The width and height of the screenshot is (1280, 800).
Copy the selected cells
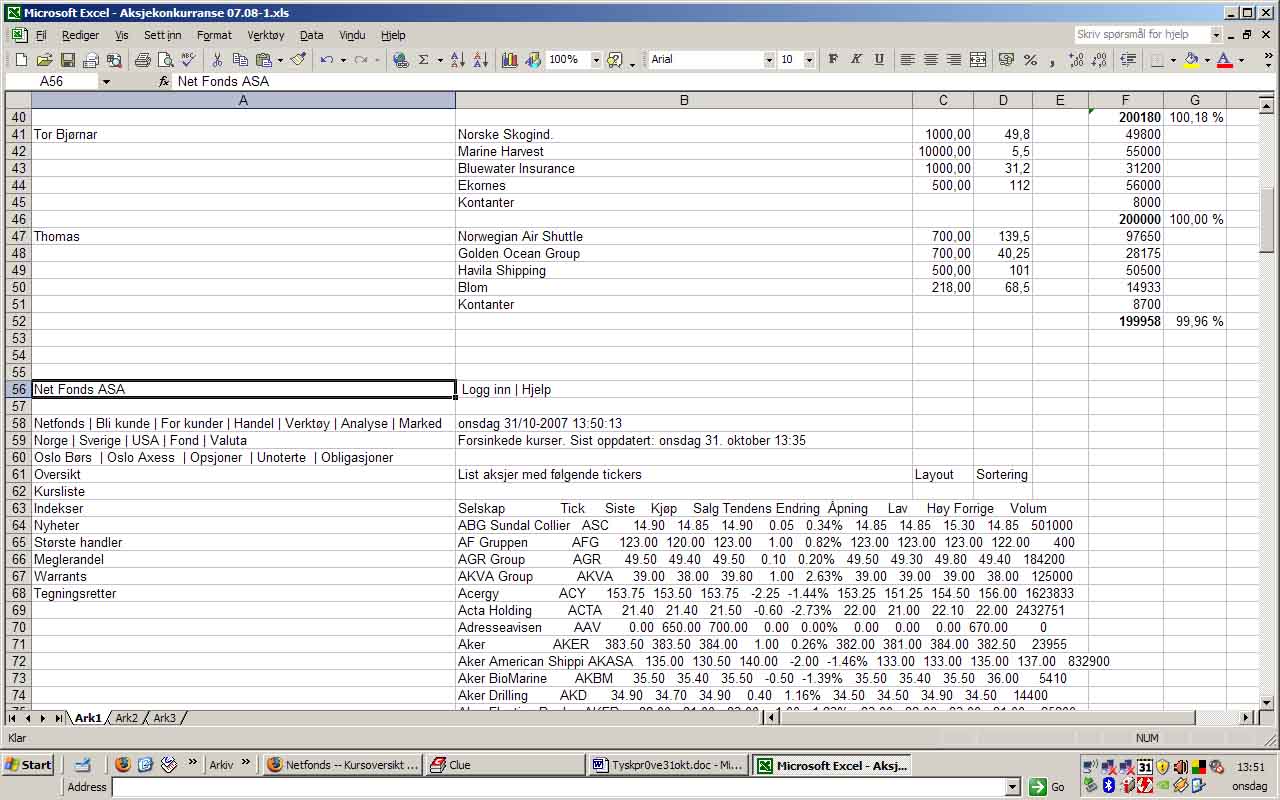click(x=240, y=60)
